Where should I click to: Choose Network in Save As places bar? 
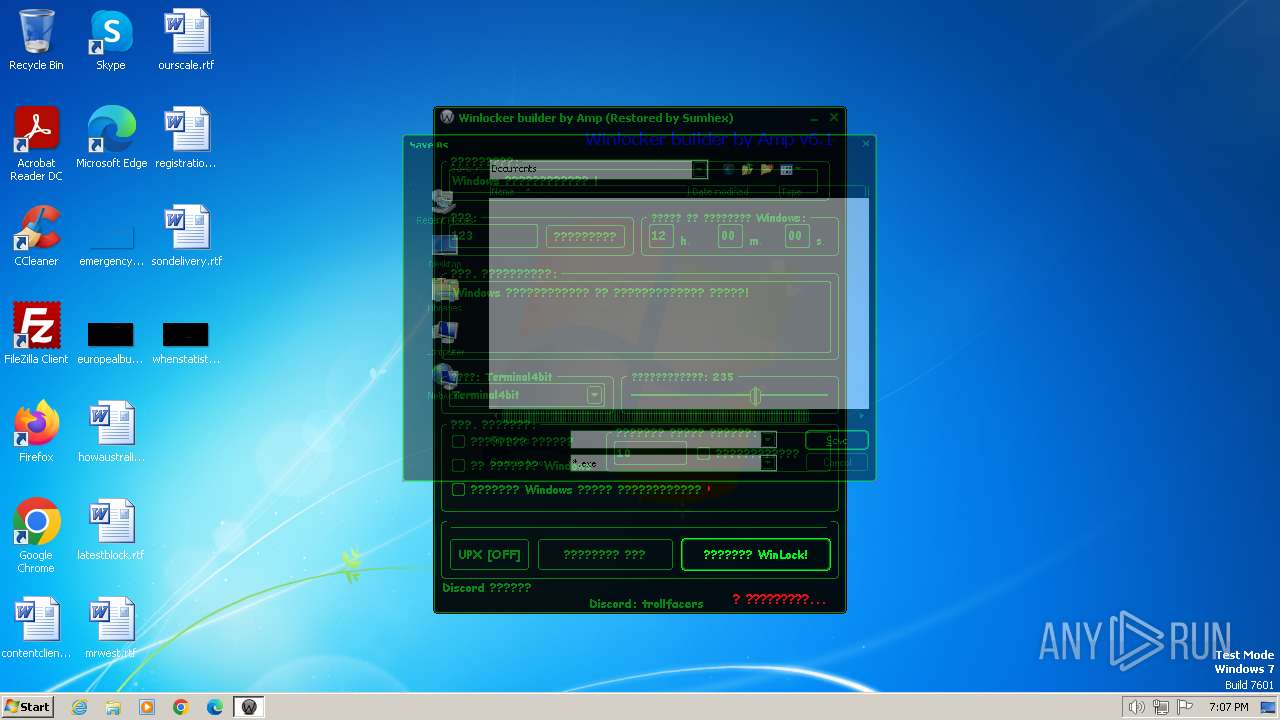pyautogui.click(x=445, y=382)
